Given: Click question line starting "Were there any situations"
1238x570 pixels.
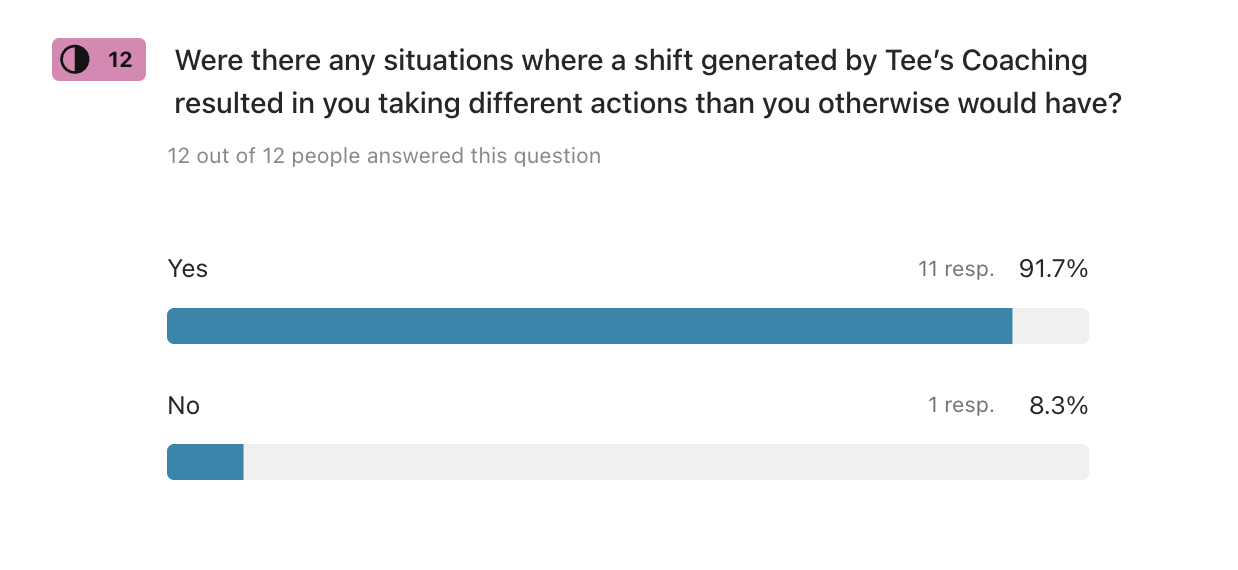Looking at the screenshot, I should click(631, 60).
